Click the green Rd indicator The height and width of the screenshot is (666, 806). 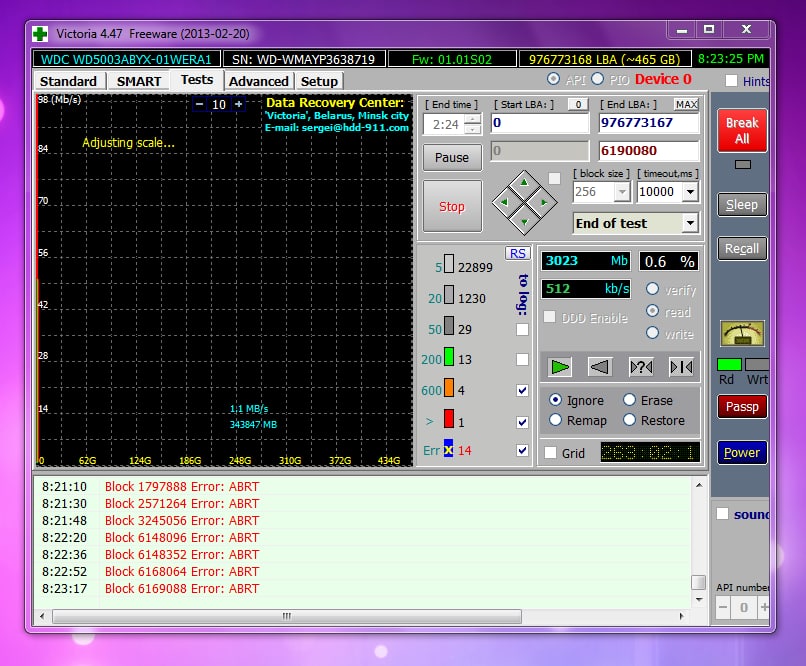[729, 364]
